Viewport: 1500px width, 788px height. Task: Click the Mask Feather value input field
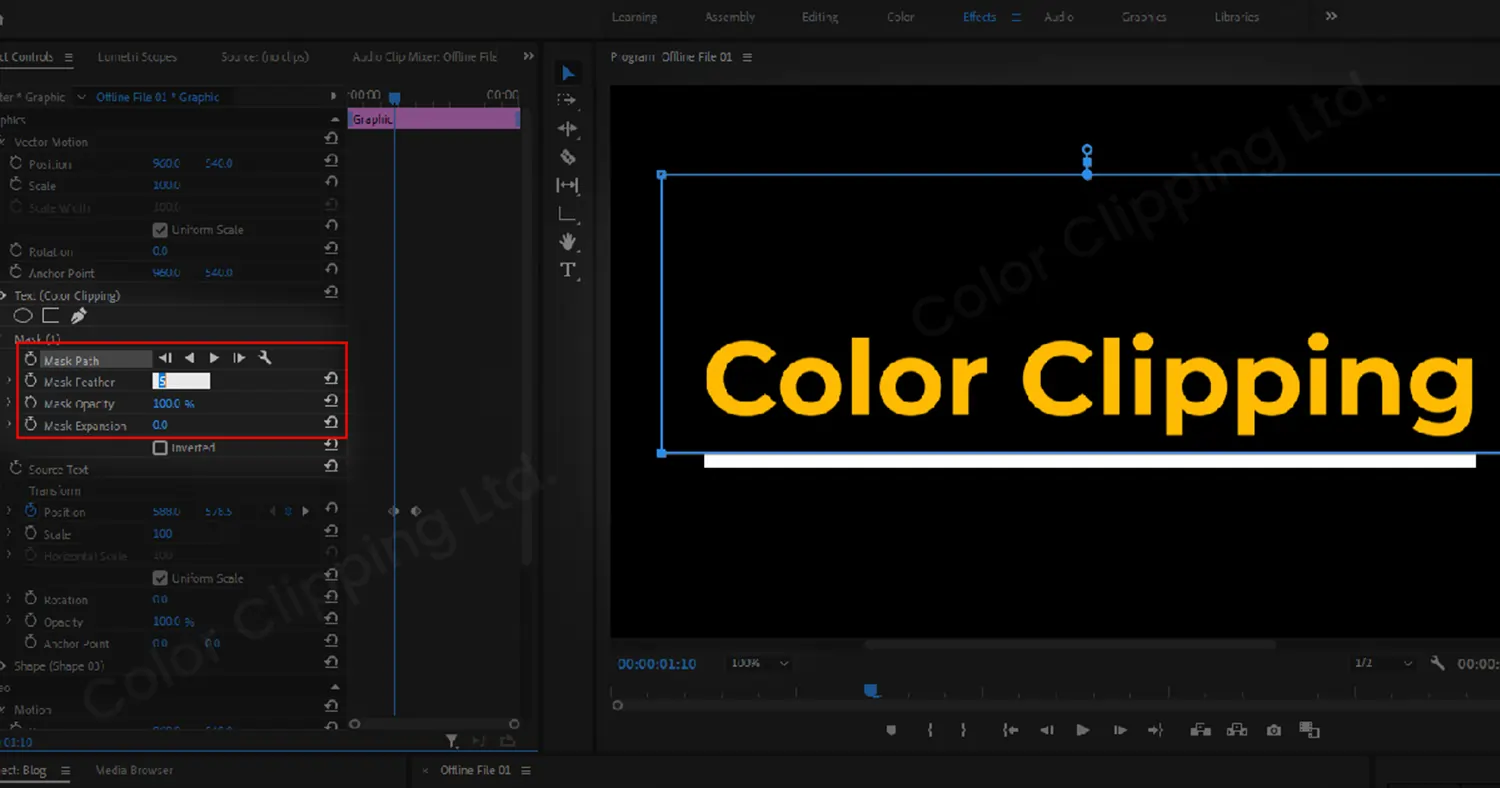point(180,380)
